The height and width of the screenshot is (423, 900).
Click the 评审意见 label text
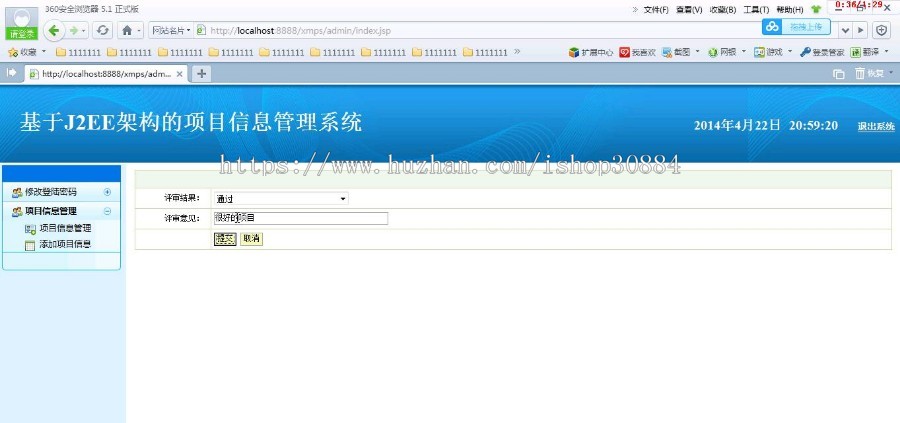pyautogui.click(x=181, y=218)
